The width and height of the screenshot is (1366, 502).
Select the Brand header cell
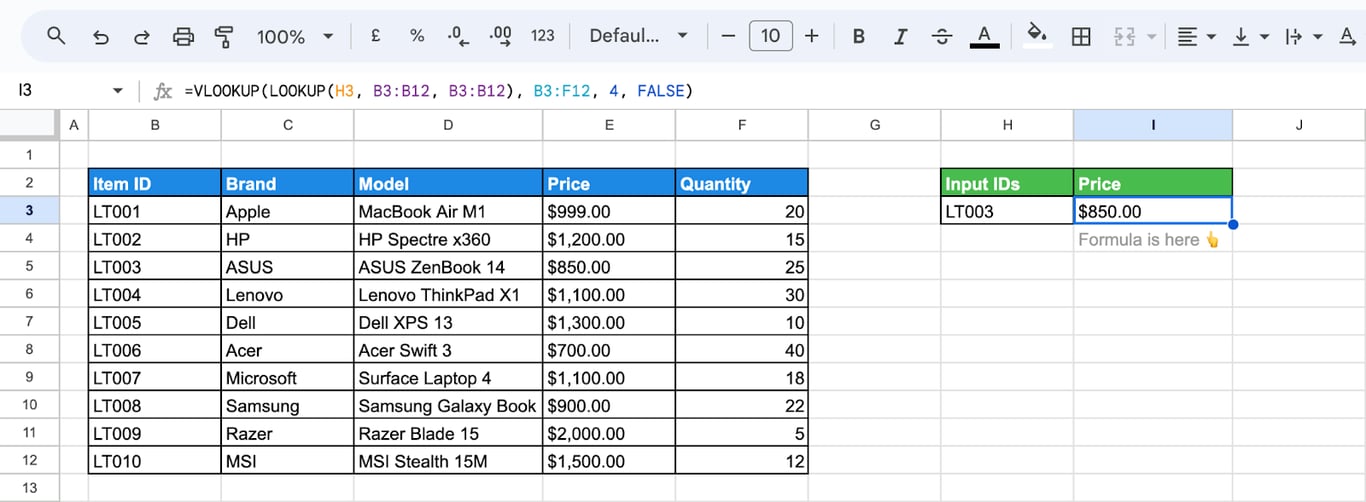(288, 183)
